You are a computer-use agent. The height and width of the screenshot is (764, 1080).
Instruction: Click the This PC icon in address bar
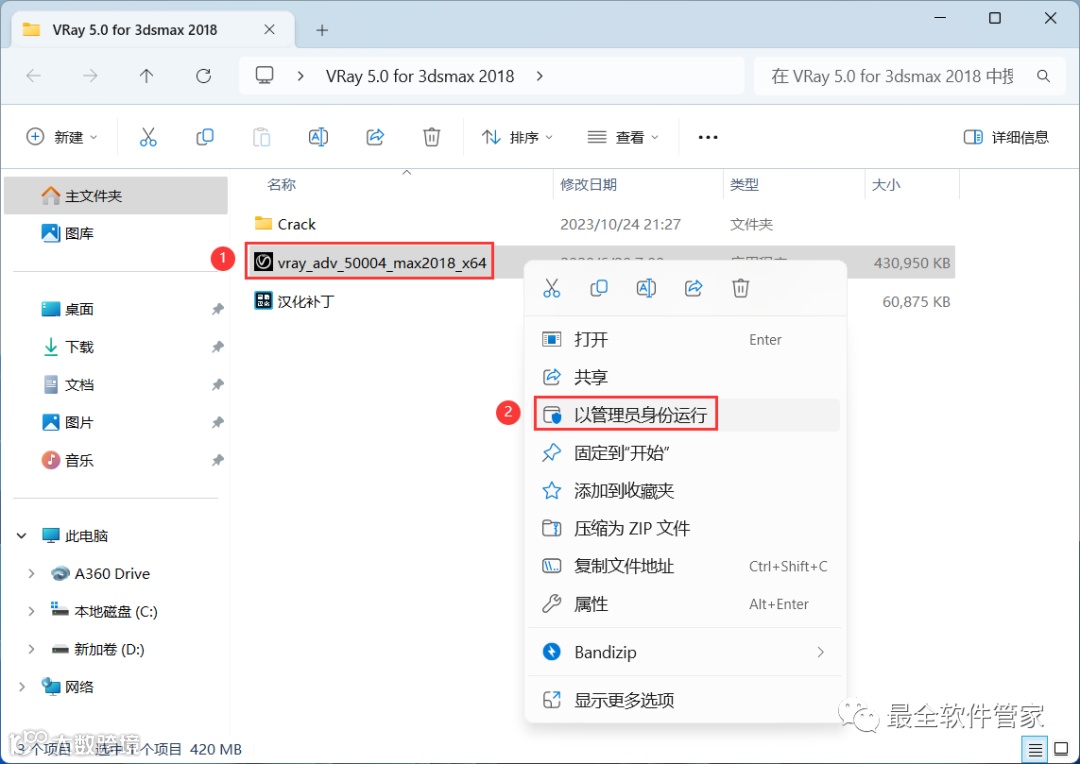tap(264, 75)
